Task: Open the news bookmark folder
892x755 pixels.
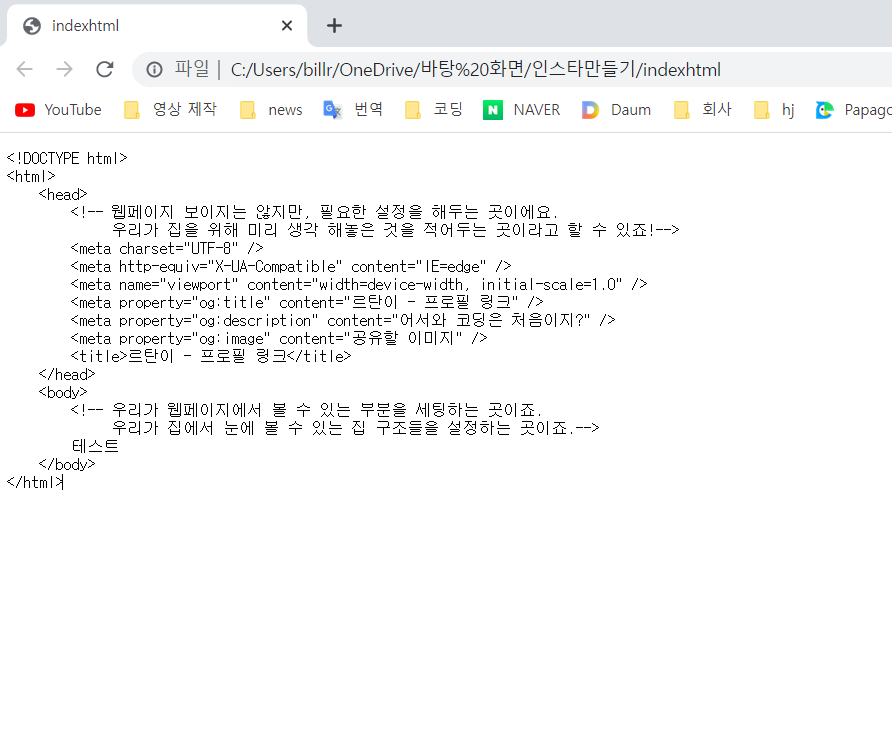Action: coord(271,109)
